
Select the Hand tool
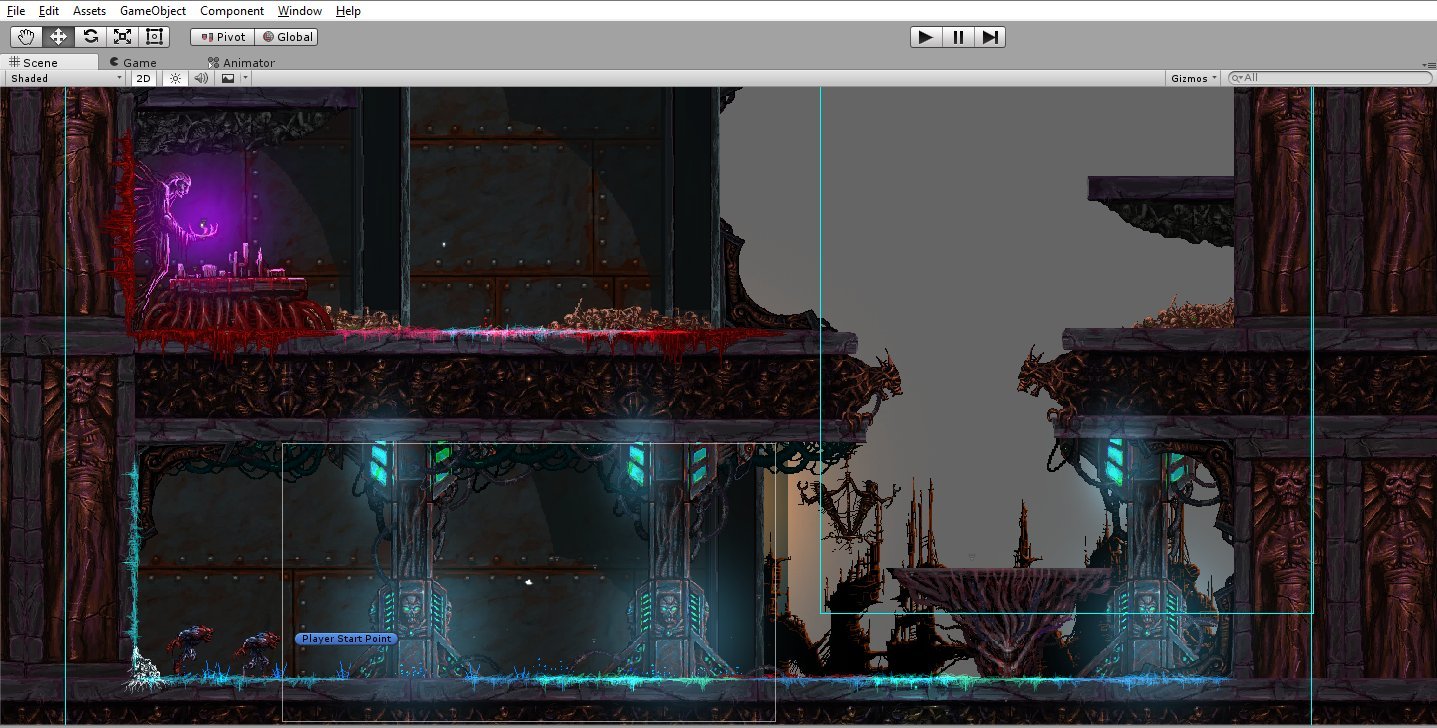pos(26,37)
